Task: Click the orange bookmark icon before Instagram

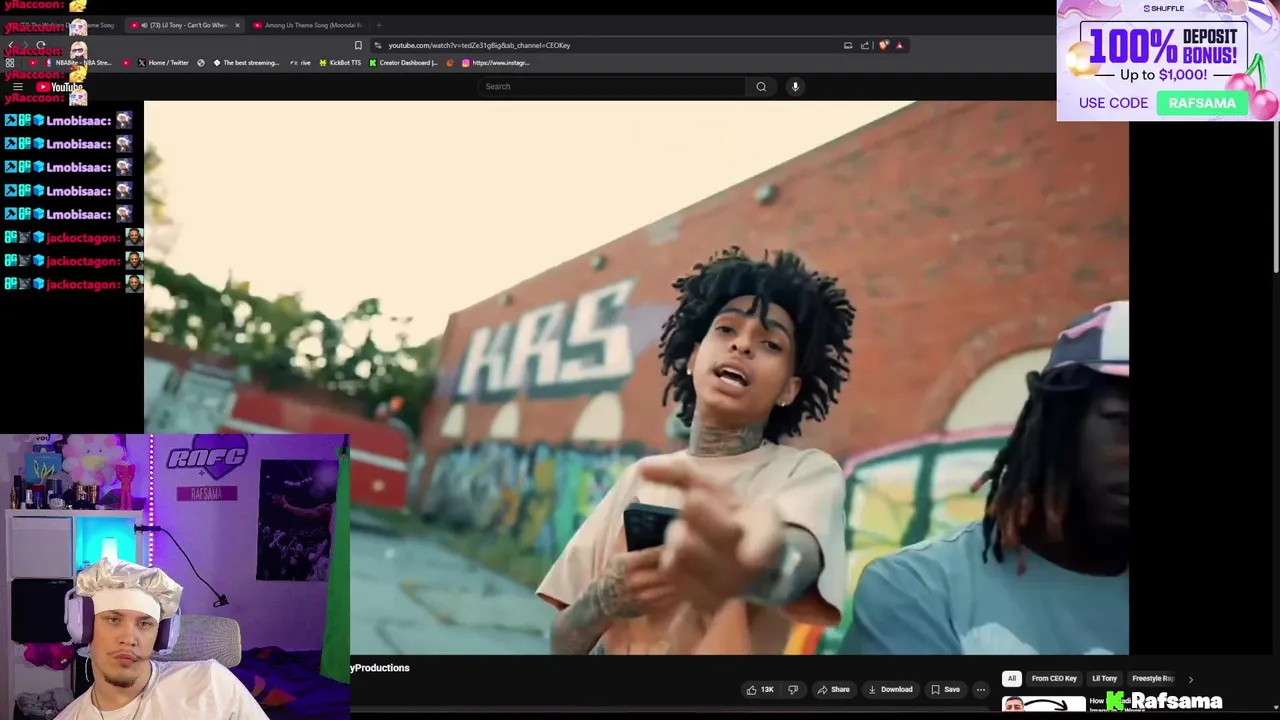Action: pyautogui.click(x=450, y=63)
